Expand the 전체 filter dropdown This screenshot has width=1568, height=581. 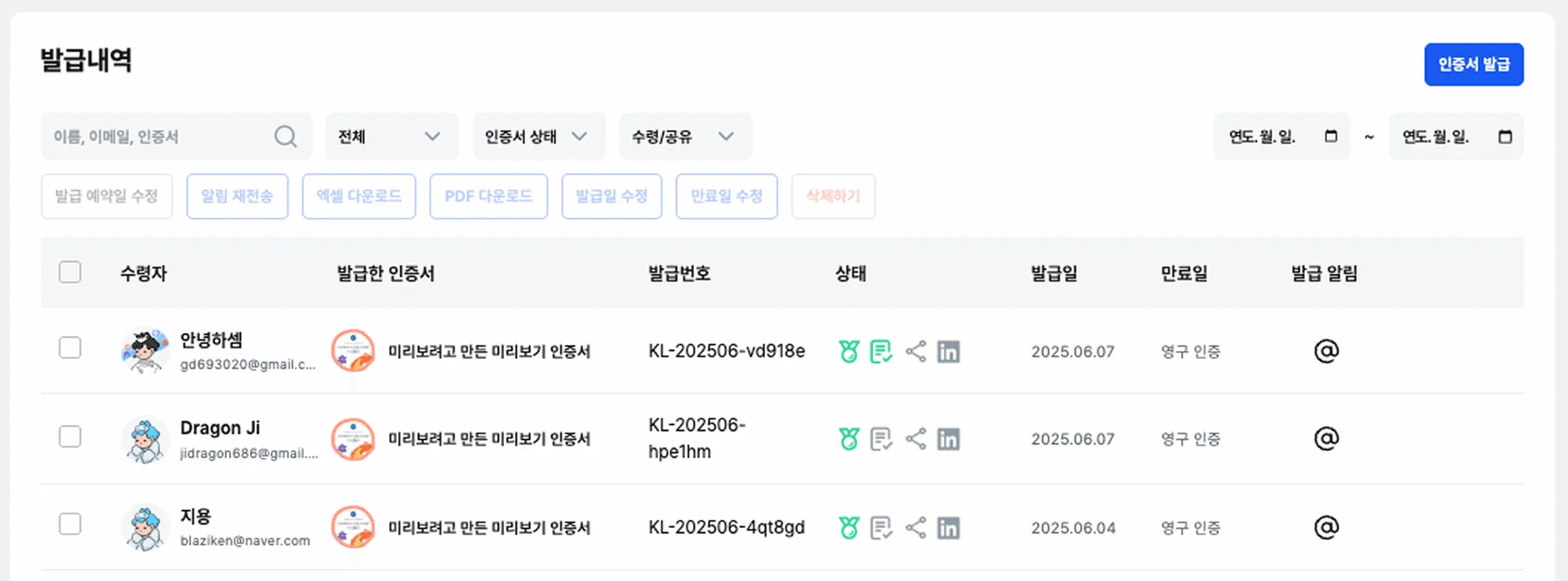pyautogui.click(x=391, y=136)
